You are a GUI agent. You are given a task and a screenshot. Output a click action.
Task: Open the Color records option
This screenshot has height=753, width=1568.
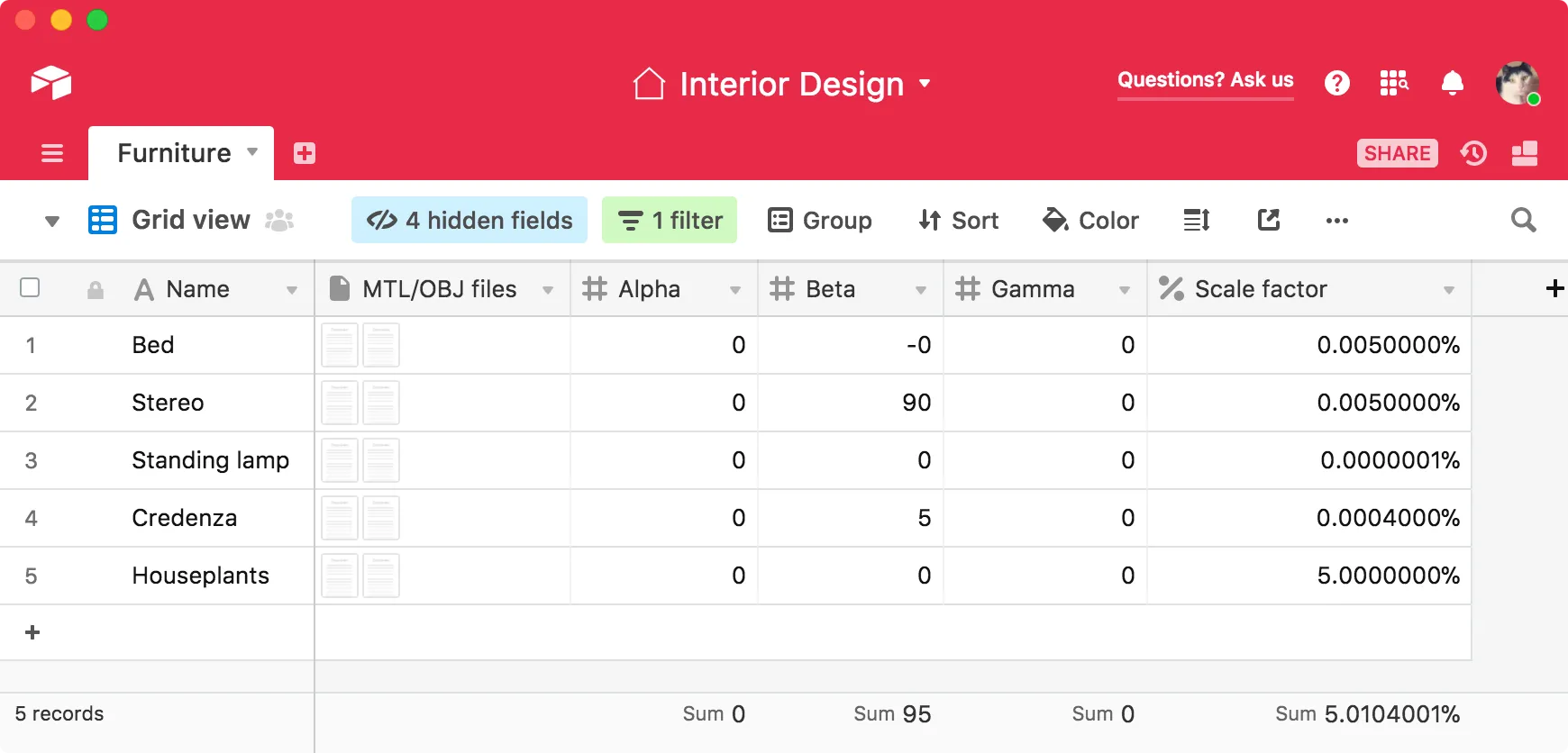click(x=1090, y=220)
